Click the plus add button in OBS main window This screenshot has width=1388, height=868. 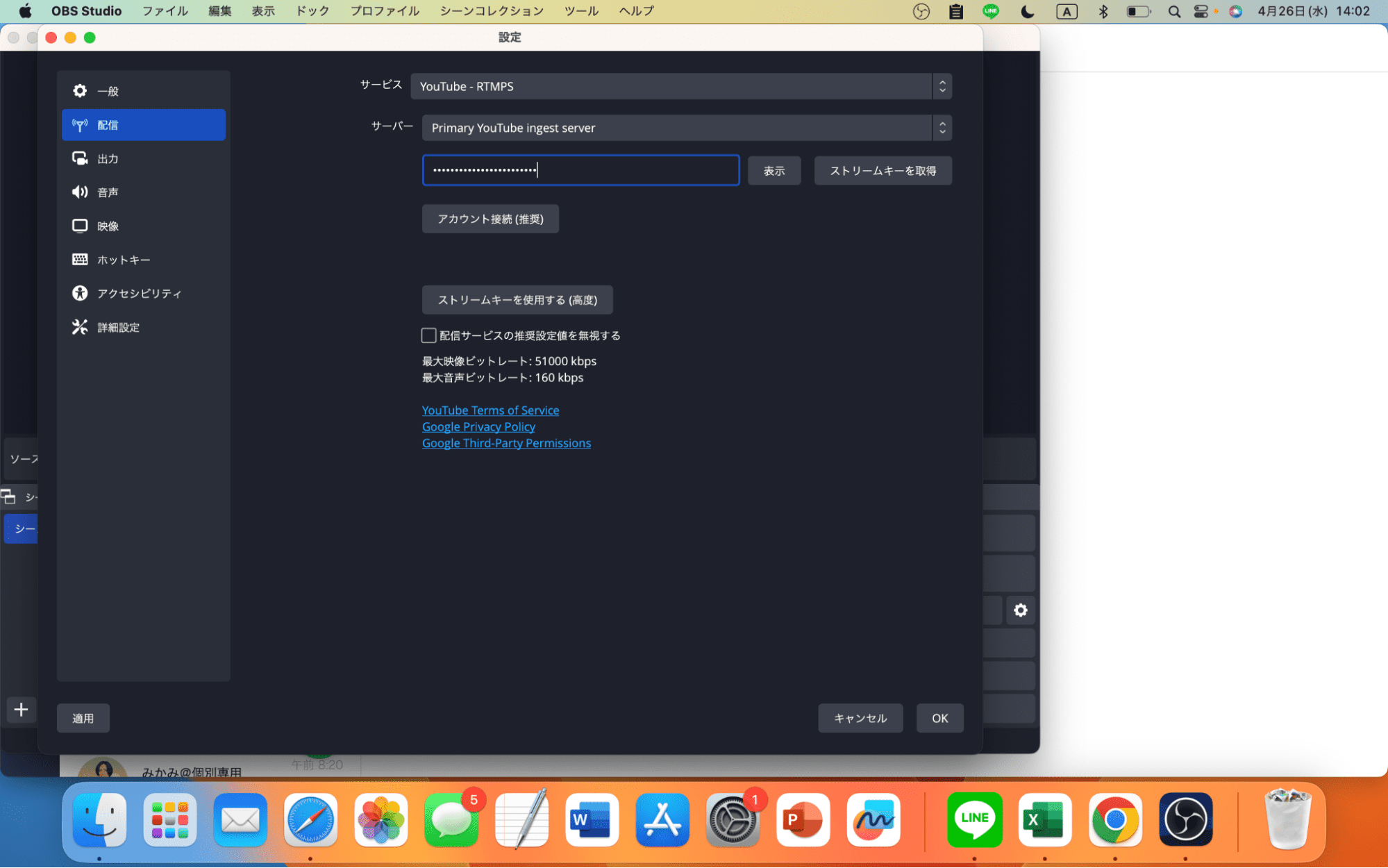pyautogui.click(x=21, y=710)
